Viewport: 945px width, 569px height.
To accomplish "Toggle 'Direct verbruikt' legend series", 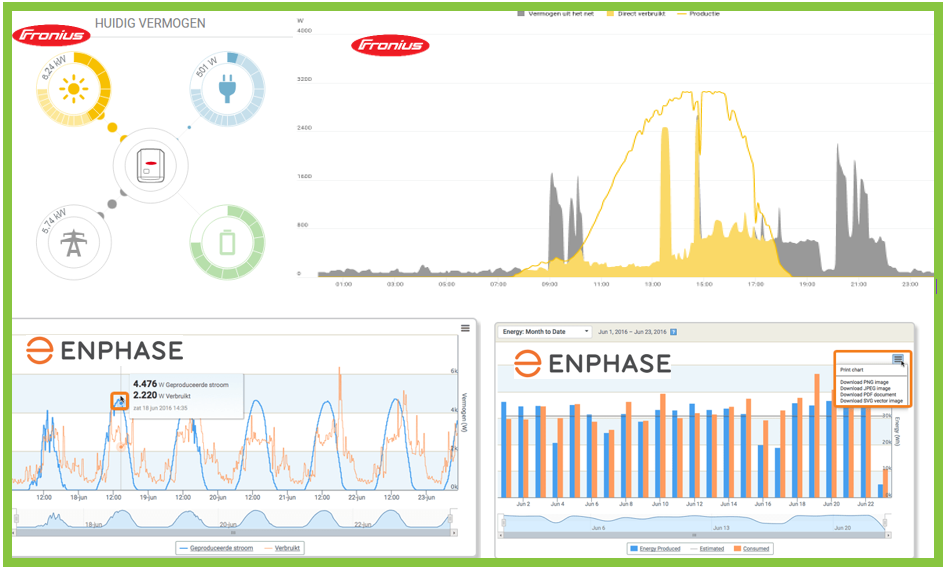I will (636, 13).
